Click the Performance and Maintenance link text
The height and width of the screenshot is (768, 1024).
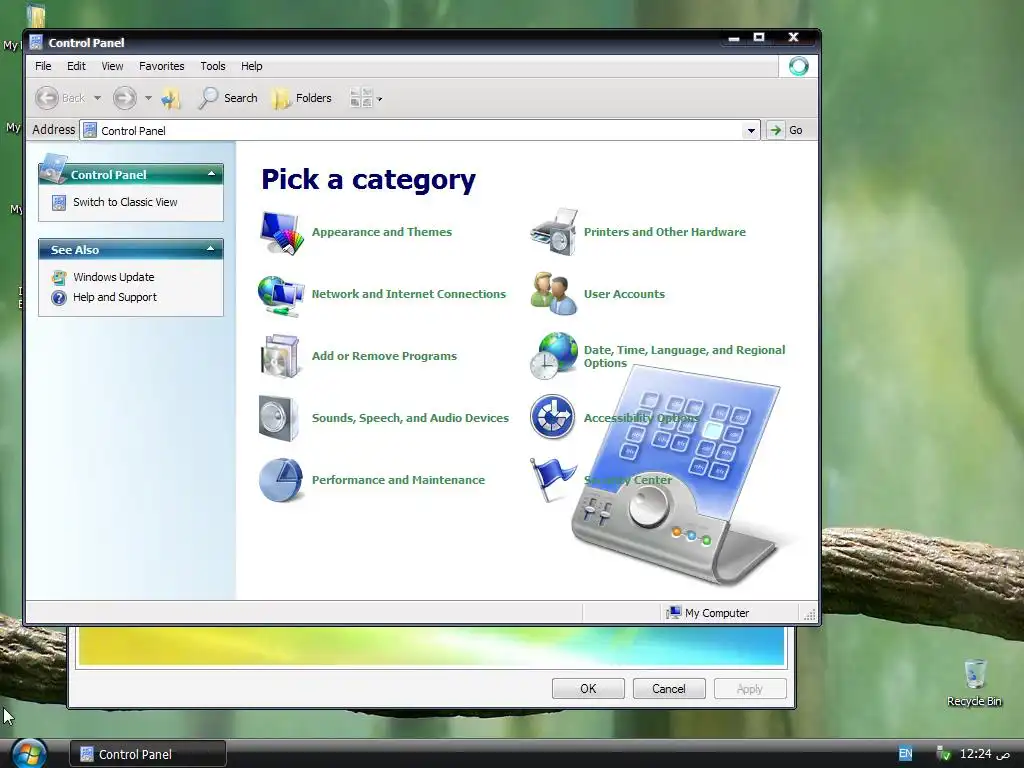[x=398, y=480]
